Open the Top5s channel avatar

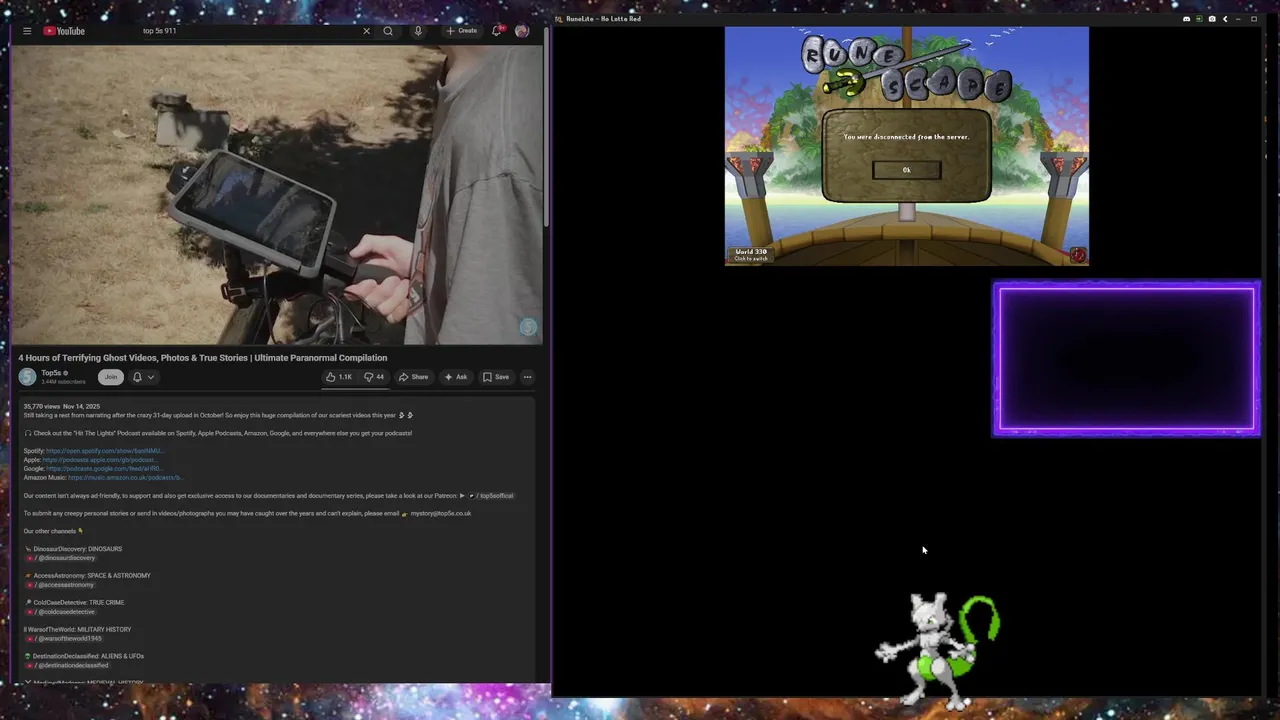click(27, 377)
